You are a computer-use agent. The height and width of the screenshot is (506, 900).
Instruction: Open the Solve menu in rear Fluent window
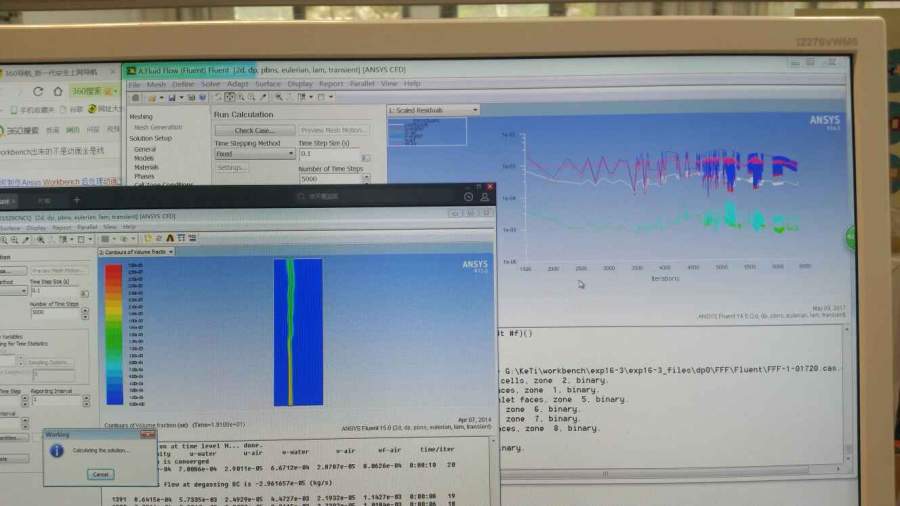pos(211,84)
